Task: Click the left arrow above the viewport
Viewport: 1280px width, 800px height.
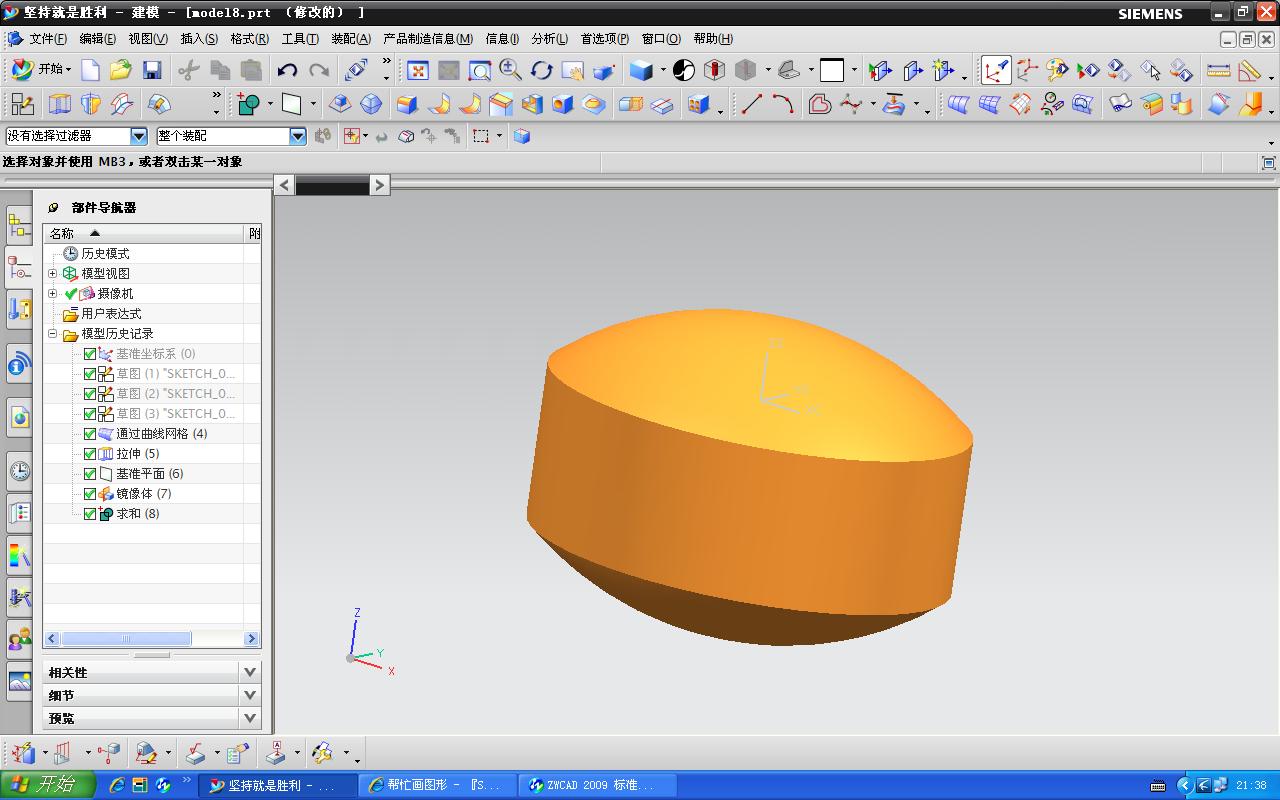Action: point(285,184)
